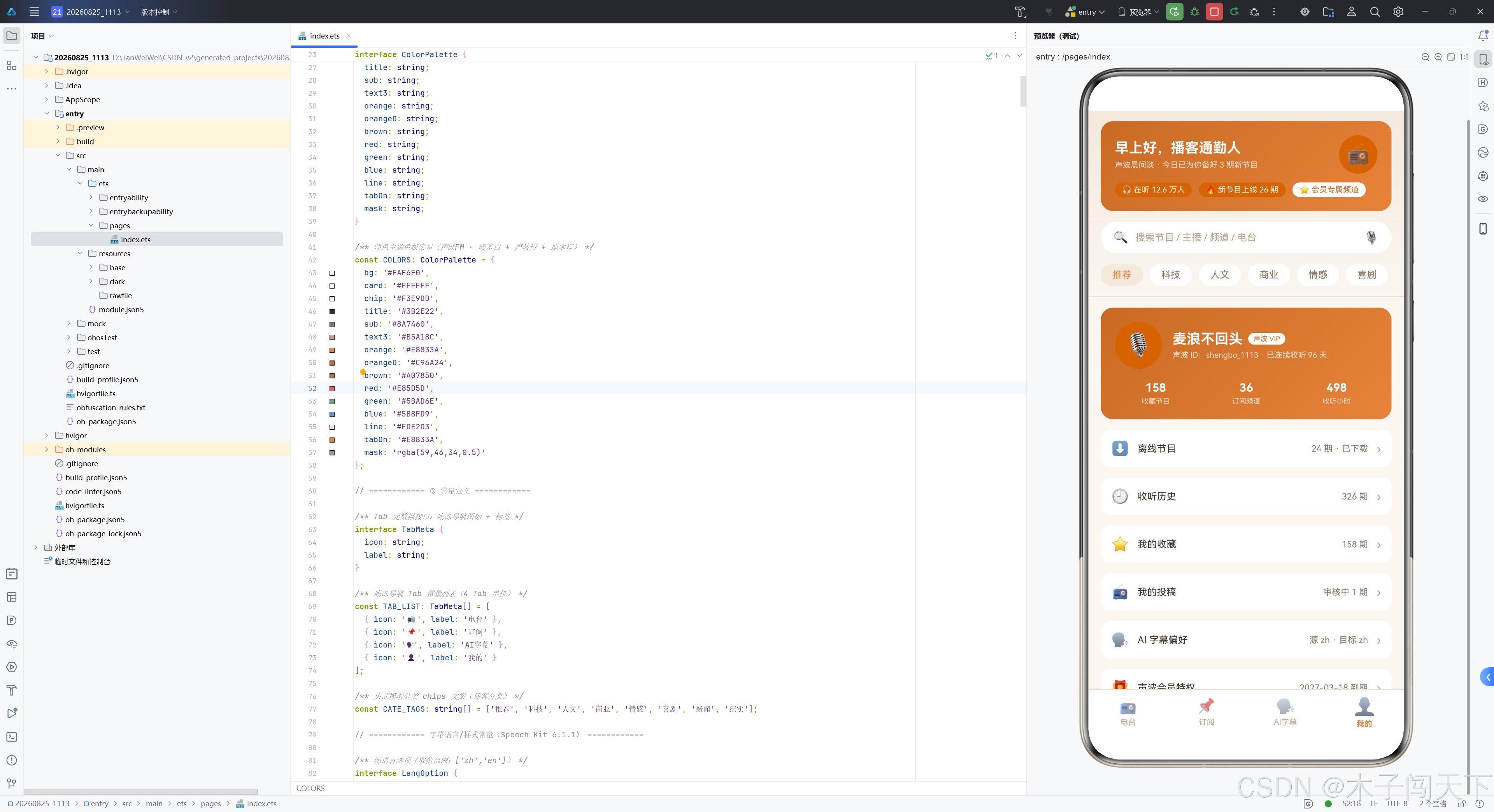Expand the AppScope folder

click(46, 99)
